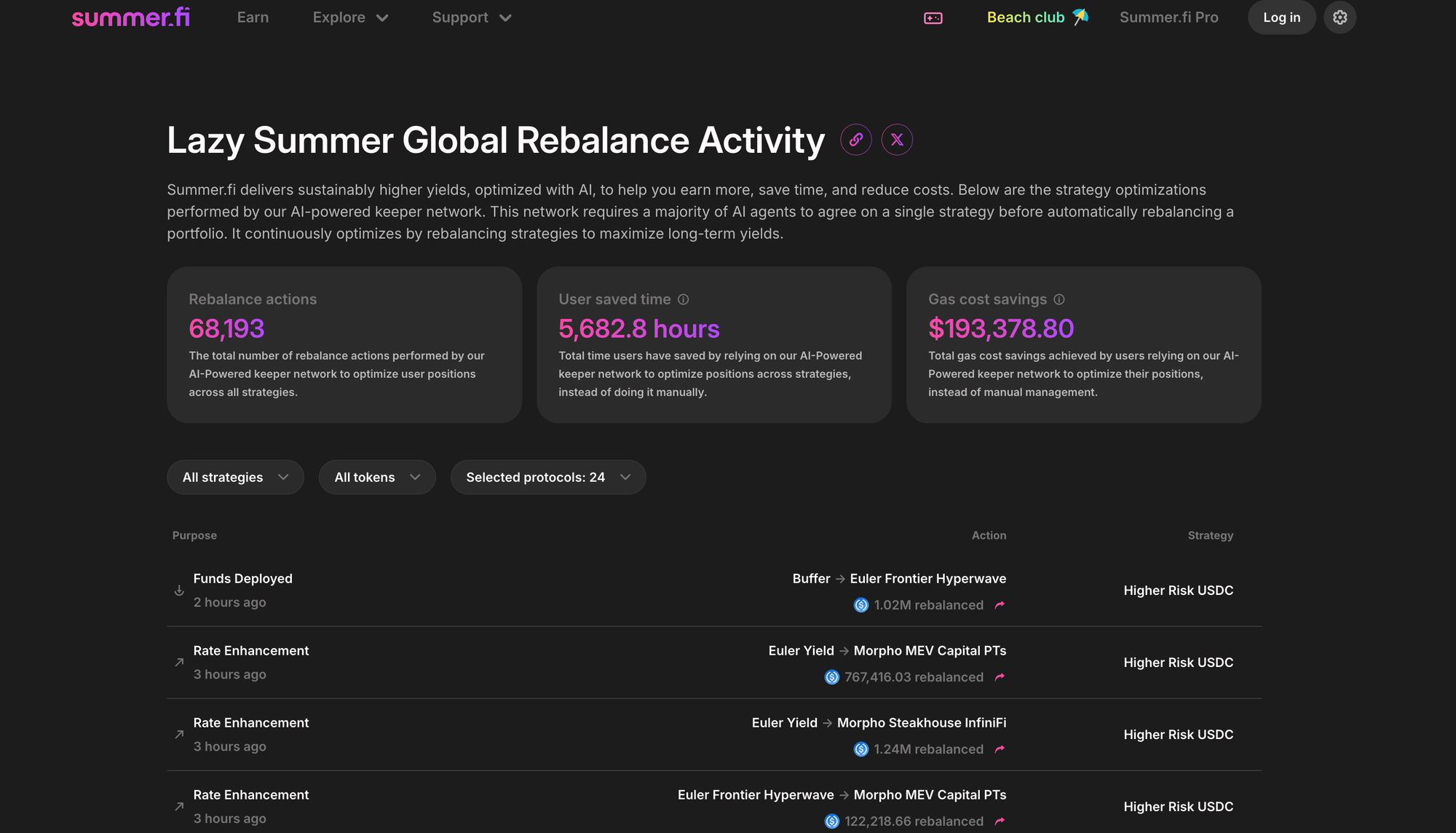Open transaction link for 767,416.03 rebalanced
The height and width of the screenshot is (833, 1456).
point(1000,677)
